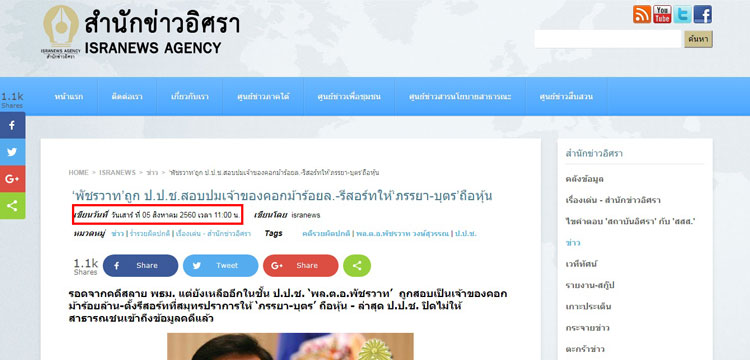750x360 pixels.
Task: Open the green share icon in floating sidebar
Action: [12, 206]
